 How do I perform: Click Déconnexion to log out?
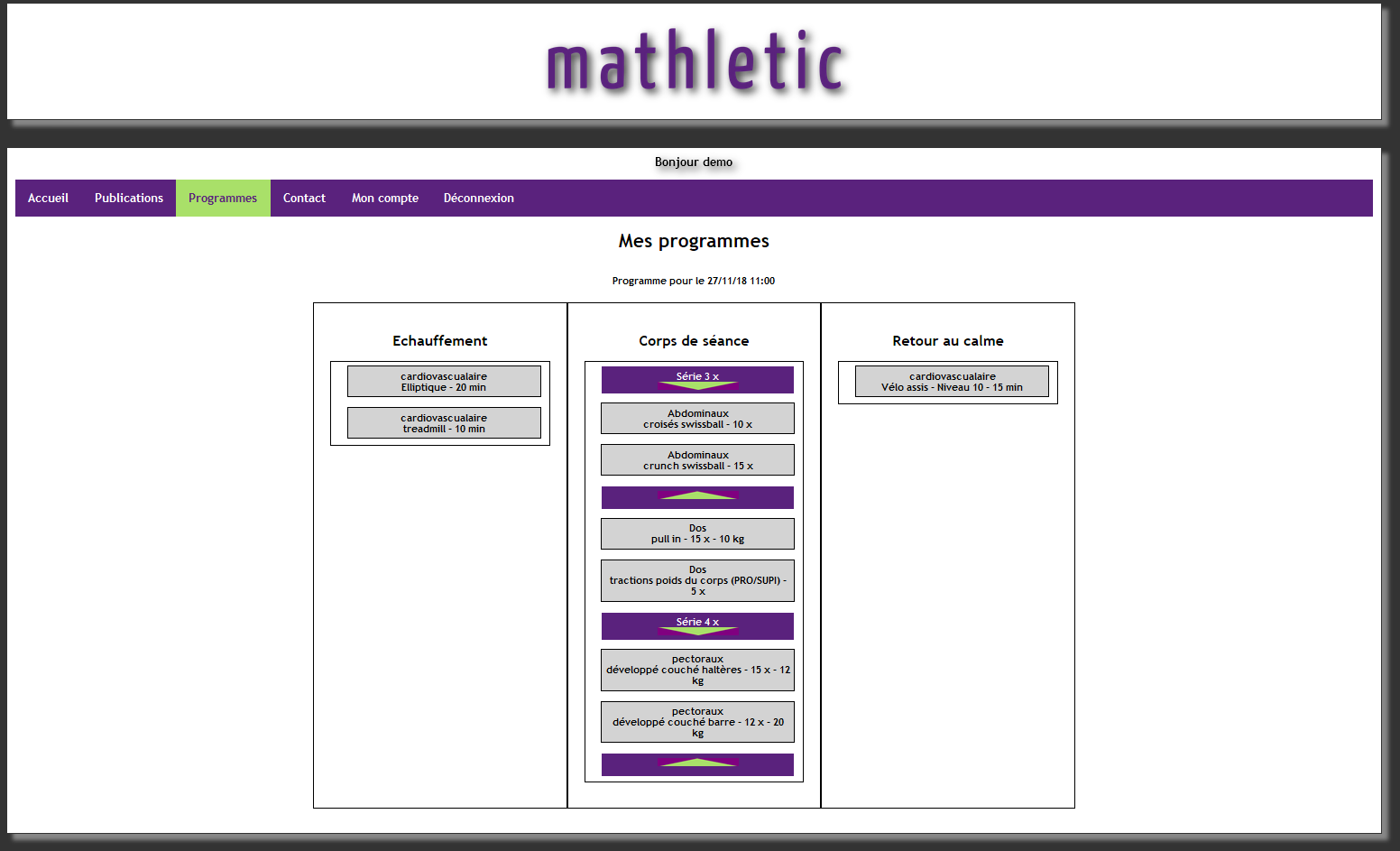pyautogui.click(x=479, y=198)
